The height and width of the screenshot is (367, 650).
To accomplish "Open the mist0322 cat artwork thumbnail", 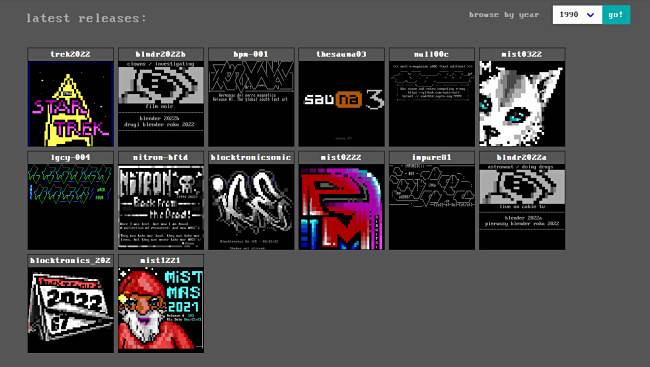I will coord(522,104).
